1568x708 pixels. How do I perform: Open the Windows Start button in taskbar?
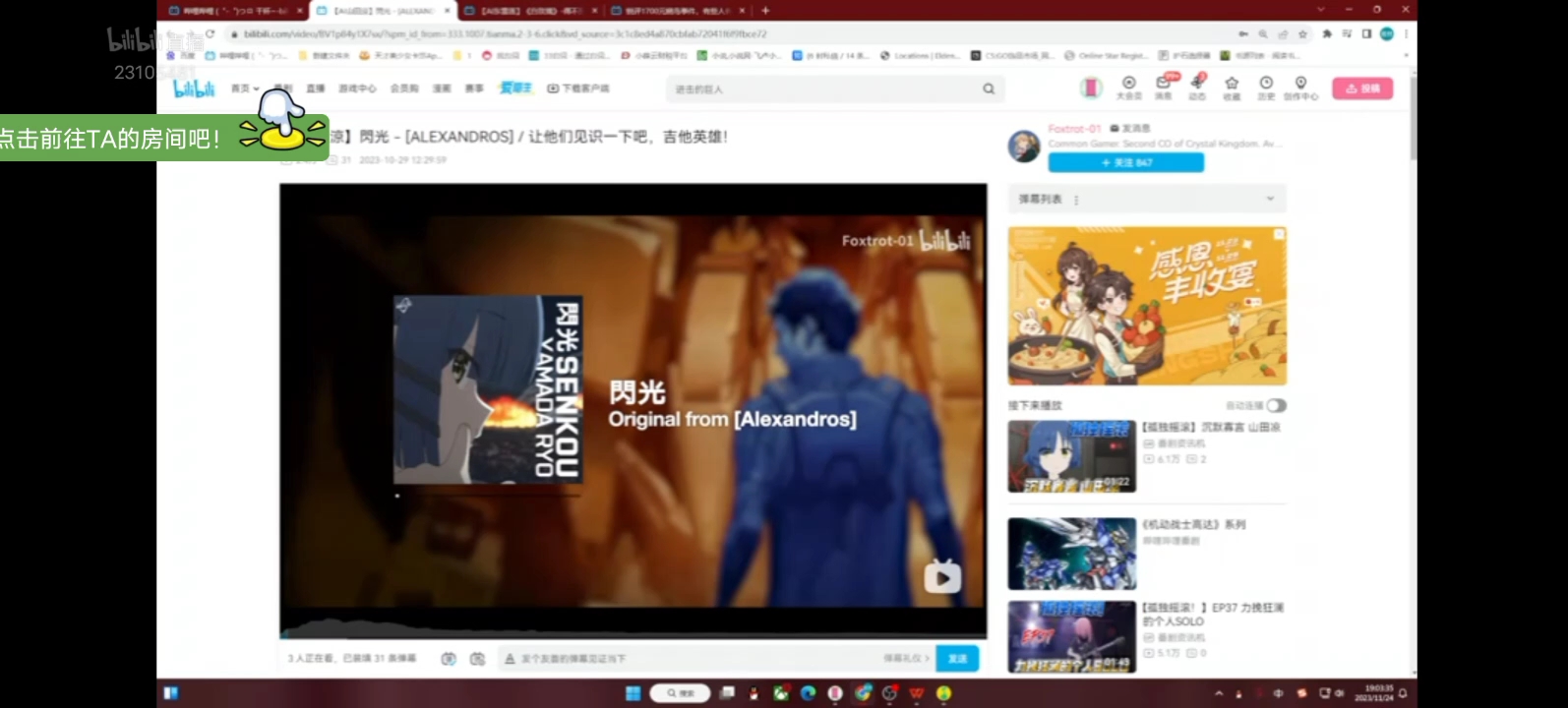tap(633, 693)
